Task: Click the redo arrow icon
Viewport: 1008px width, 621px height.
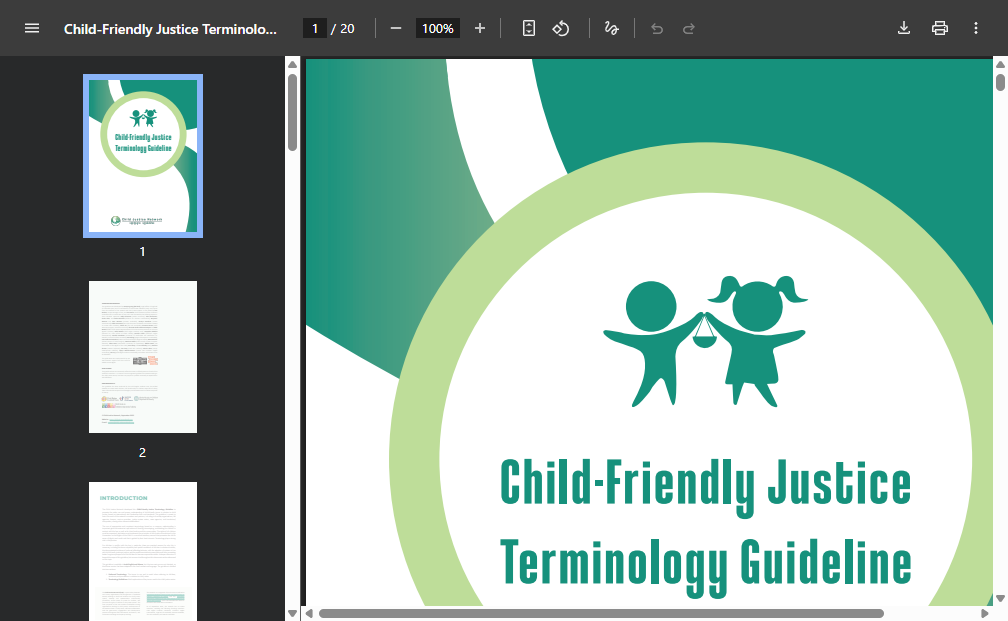Action: (x=688, y=28)
